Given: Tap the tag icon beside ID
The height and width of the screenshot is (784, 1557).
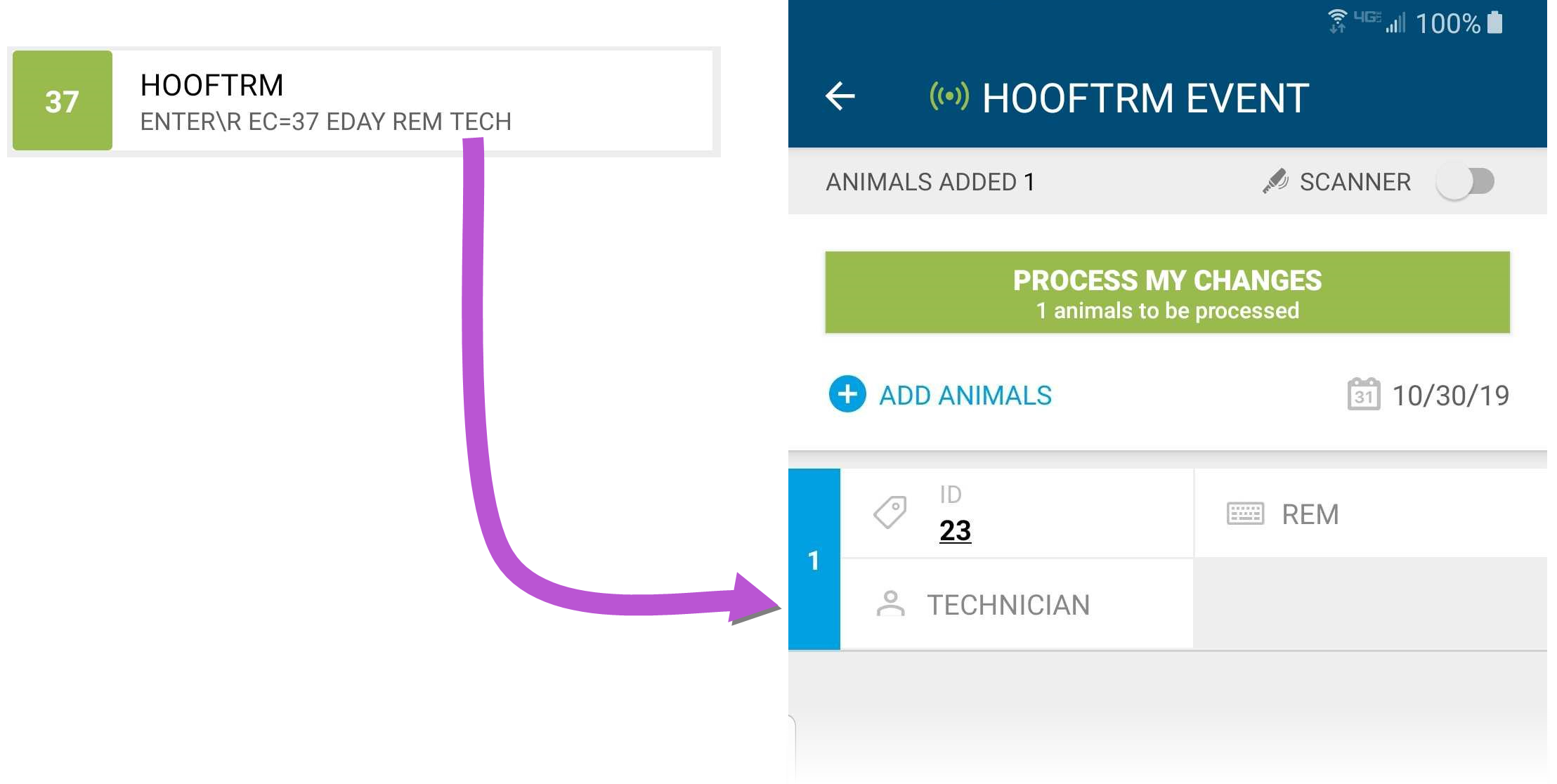Looking at the screenshot, I should [x=890, y=512].
